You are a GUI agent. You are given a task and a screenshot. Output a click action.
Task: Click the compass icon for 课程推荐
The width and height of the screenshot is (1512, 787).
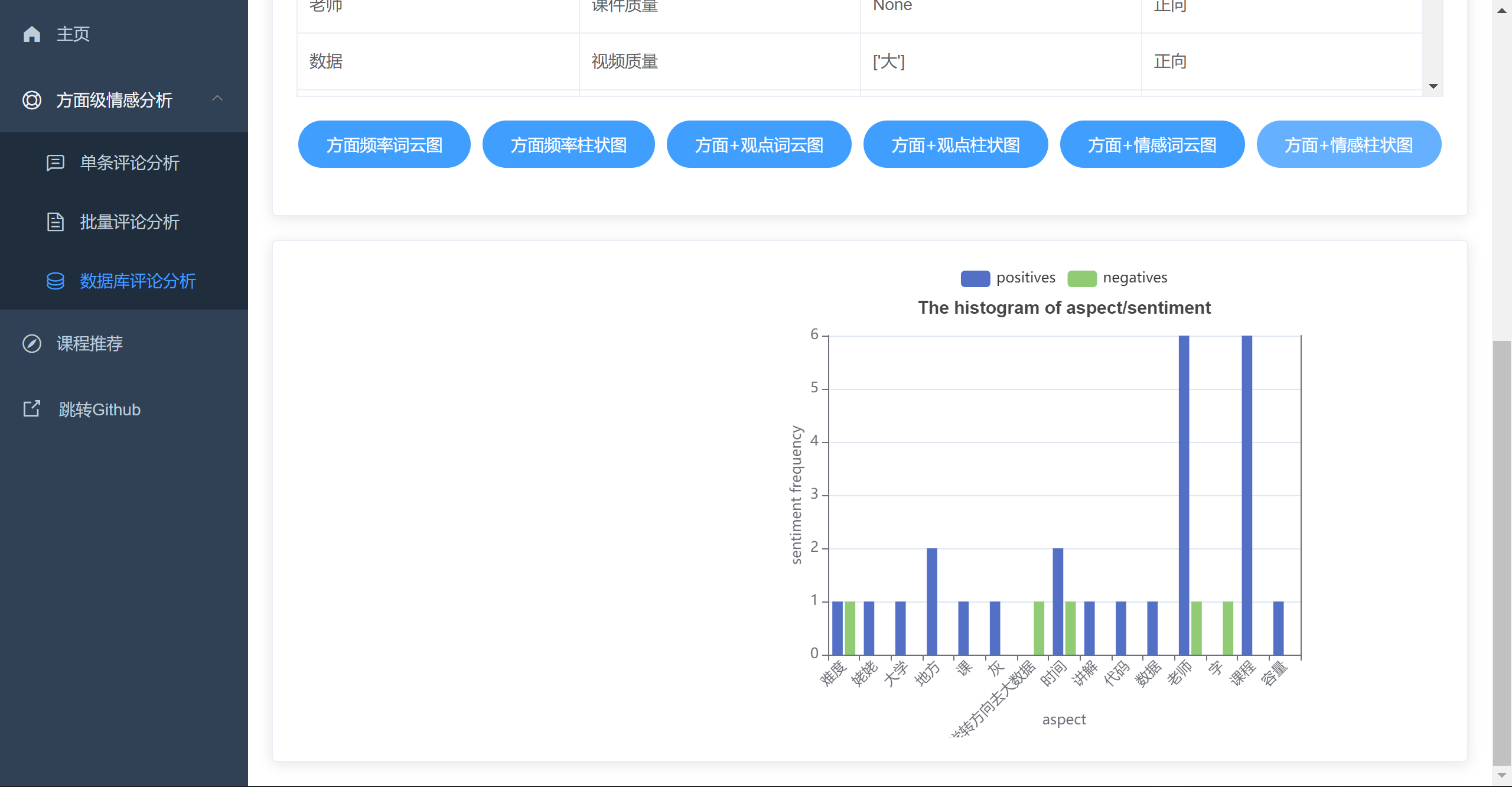click(x=32, y=343)
